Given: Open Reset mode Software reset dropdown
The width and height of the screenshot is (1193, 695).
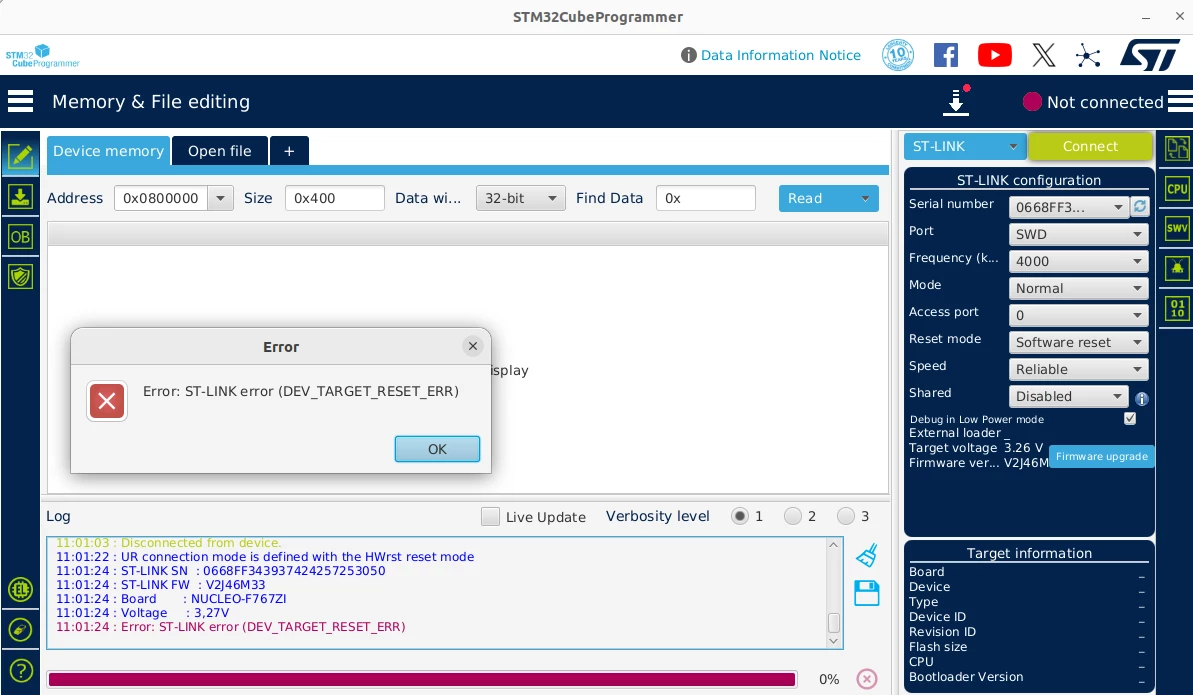Looking at the screenshot, I should point(1078,342).
